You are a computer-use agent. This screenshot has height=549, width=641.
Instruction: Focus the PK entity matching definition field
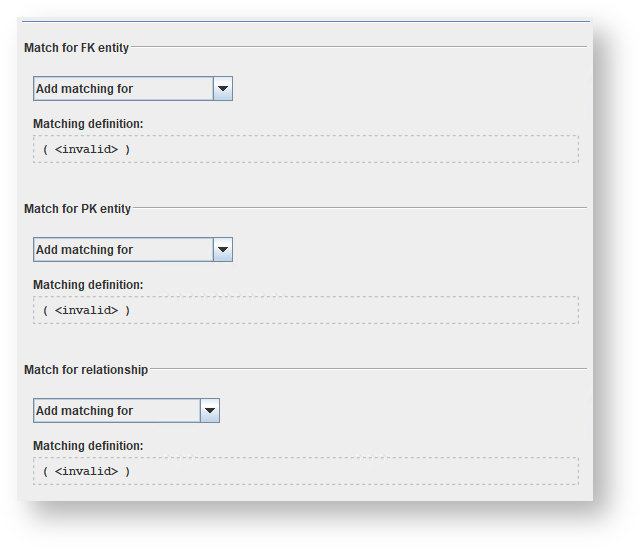click(x=305, y=310)
